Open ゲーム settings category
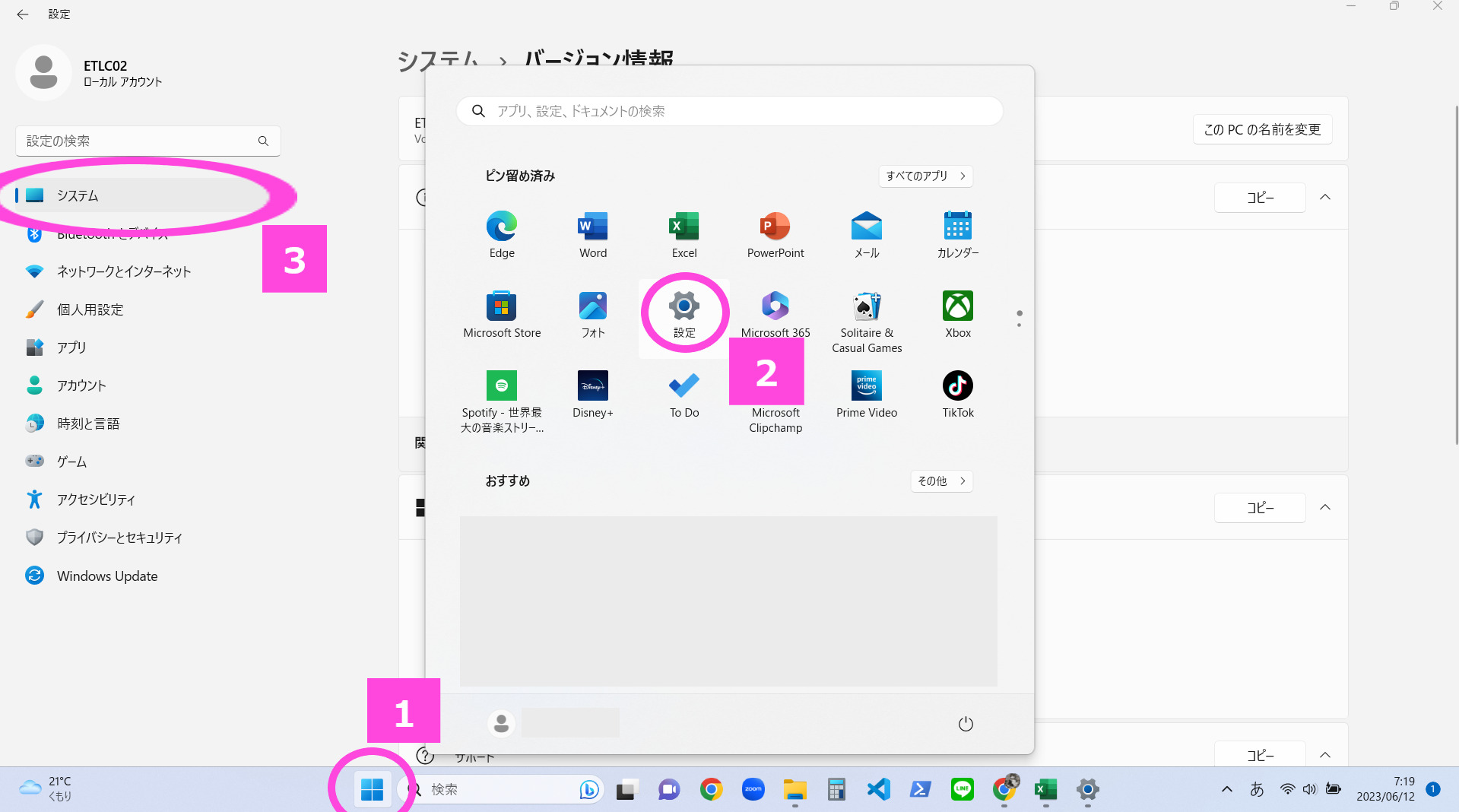Viewport: 1459px width, 812px height. click(x=147, y=462)
